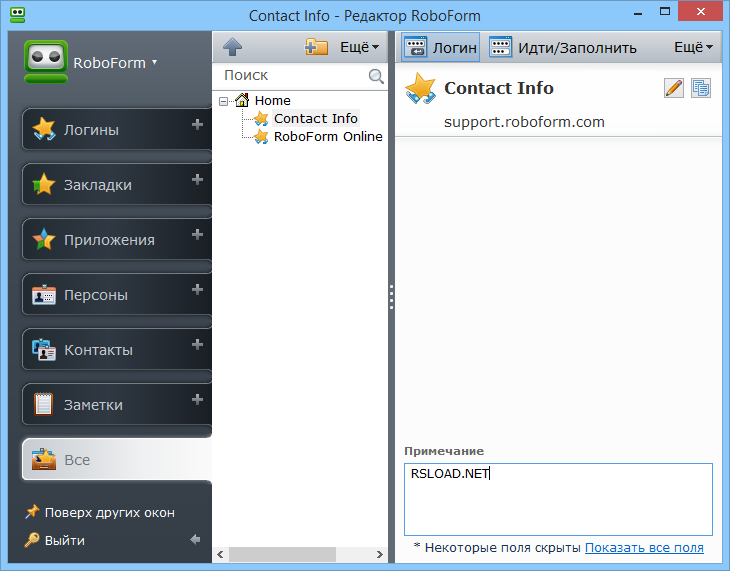The image size is (730, 571).
Task: Click the Идти/Заполнить toolbar button
Action: click(563, 48)
